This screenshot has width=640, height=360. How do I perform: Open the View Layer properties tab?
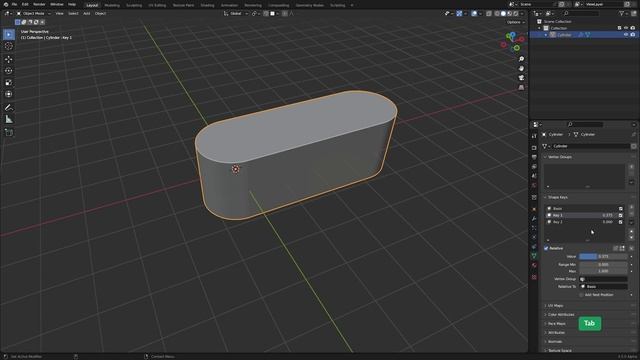534,167
